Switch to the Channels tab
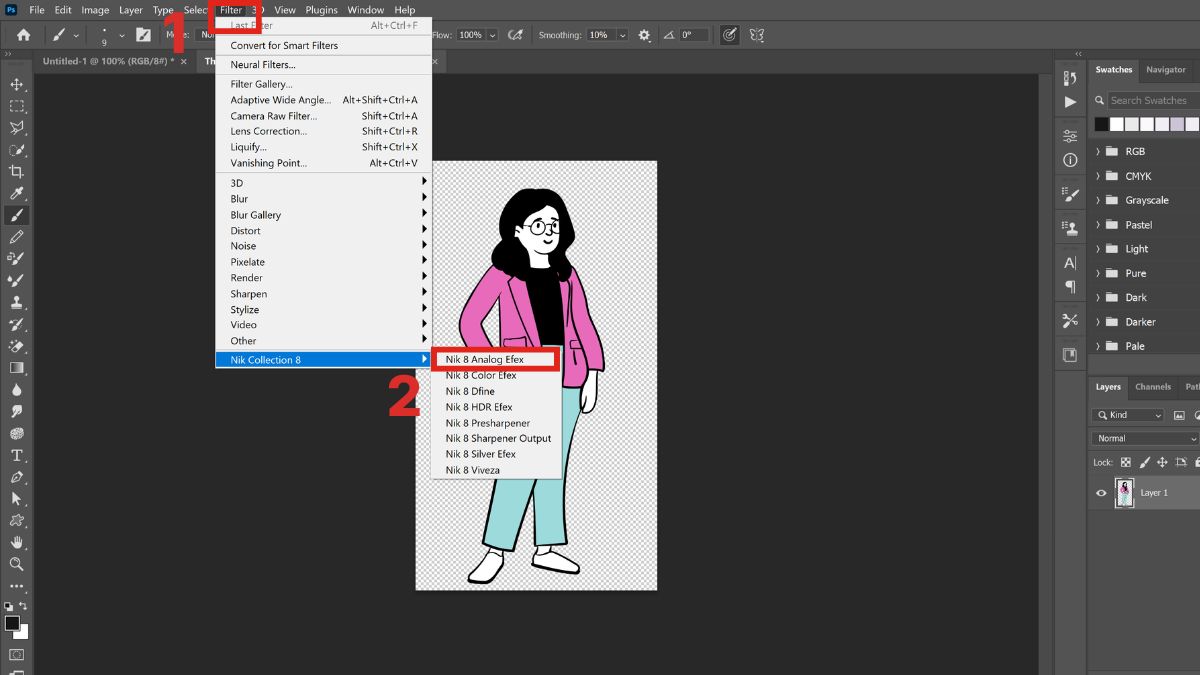 coord(1152,387)
